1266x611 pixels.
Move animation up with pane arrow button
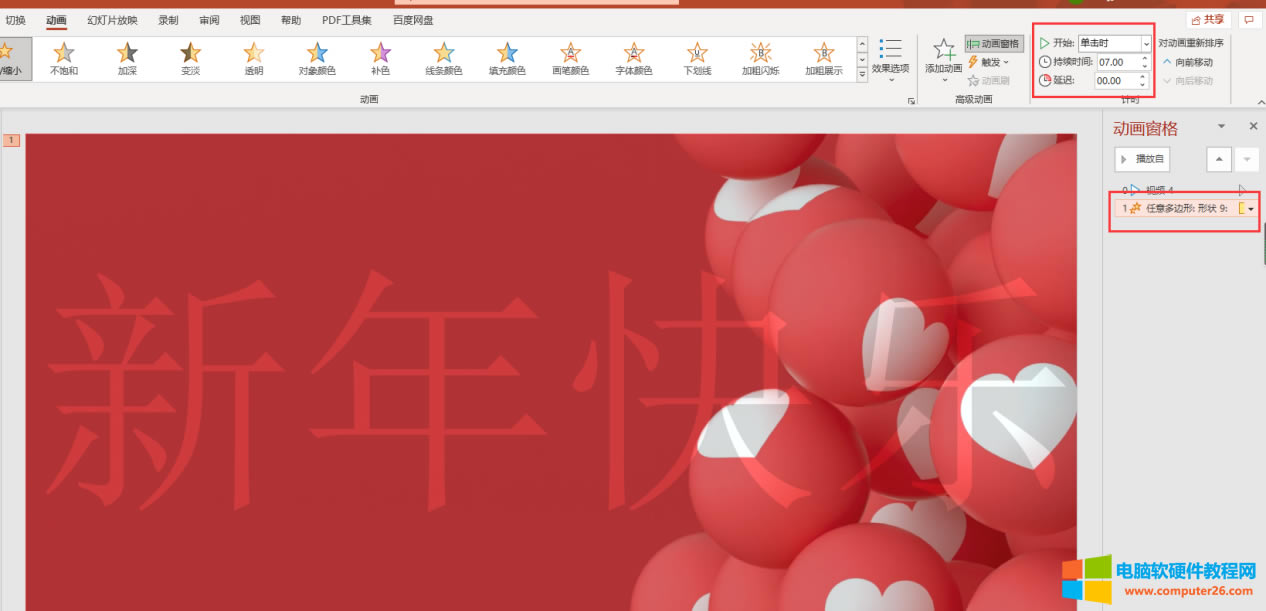[x=1219, y=159]
